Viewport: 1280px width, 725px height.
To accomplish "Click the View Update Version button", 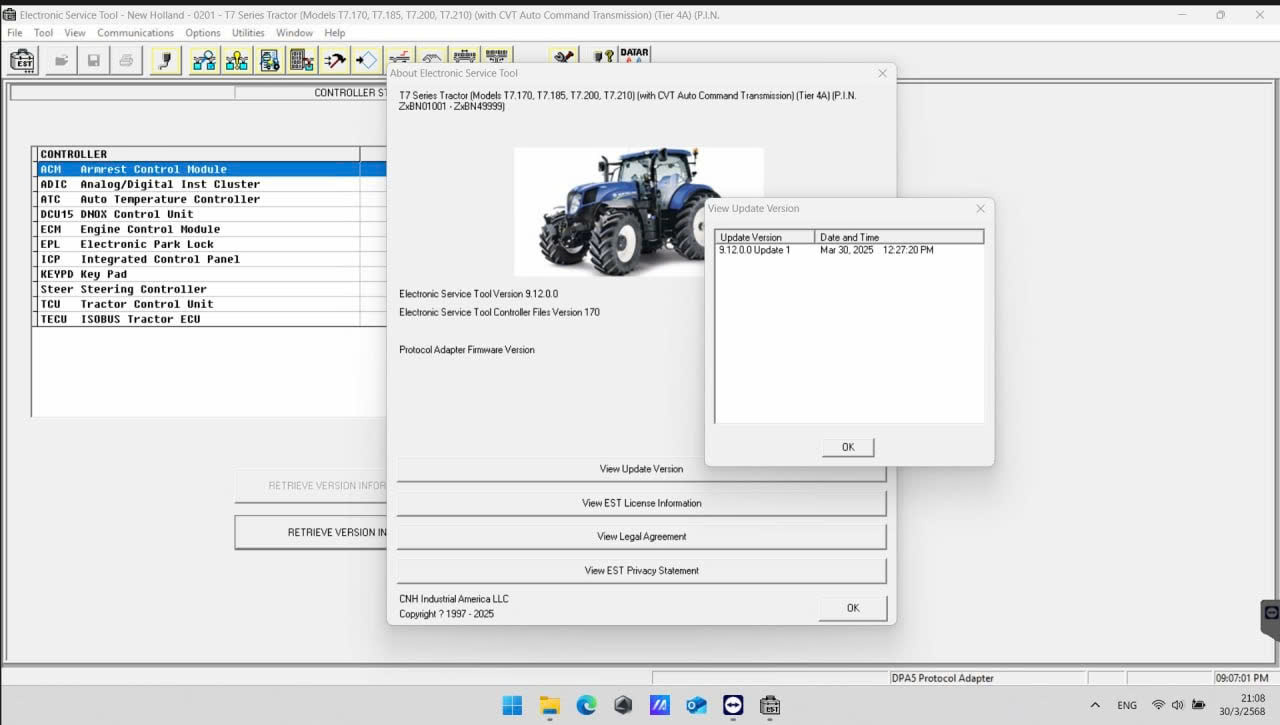I will tap(641, 469).
